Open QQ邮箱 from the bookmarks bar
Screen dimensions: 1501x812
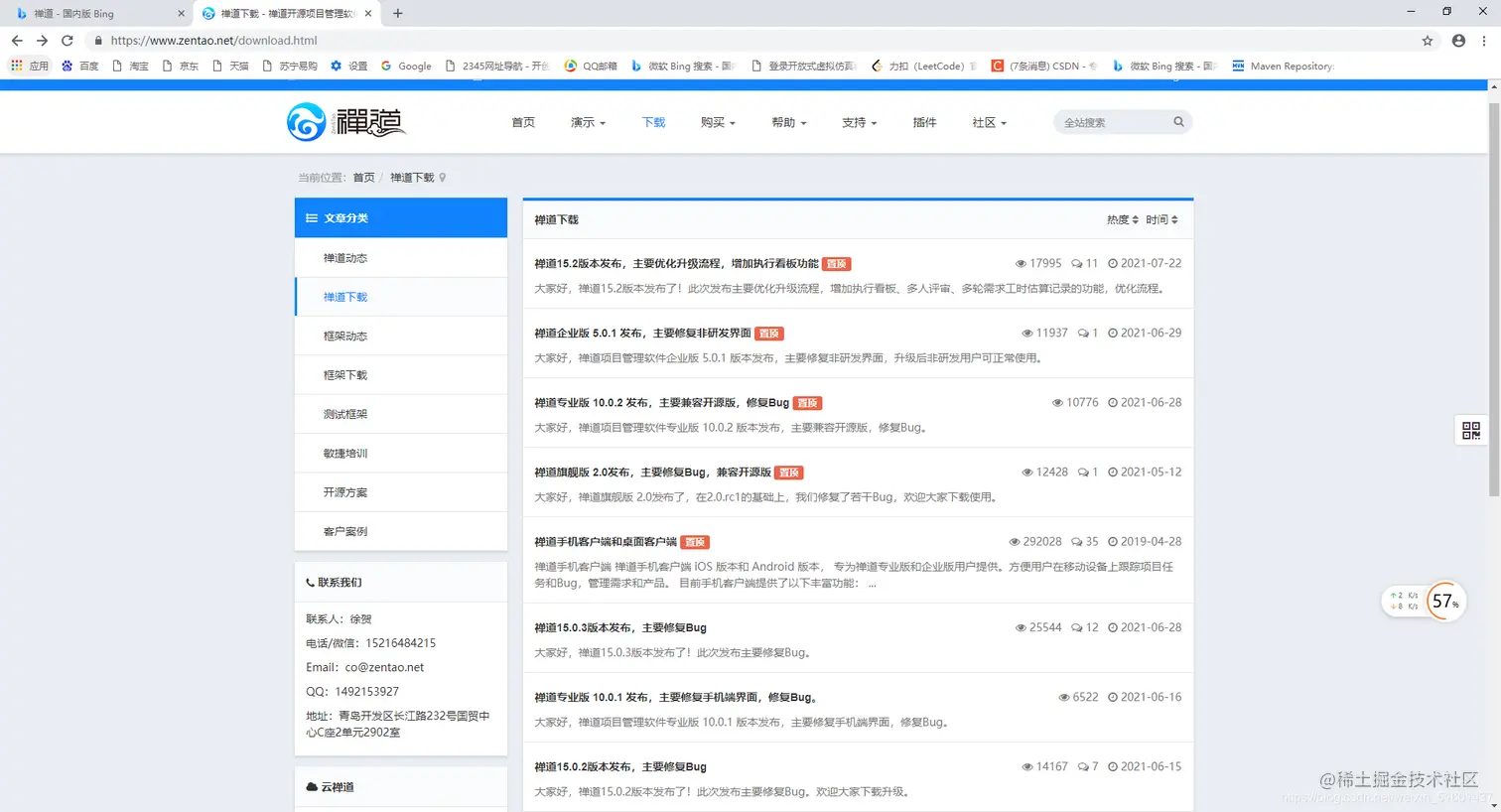point(591,66)
